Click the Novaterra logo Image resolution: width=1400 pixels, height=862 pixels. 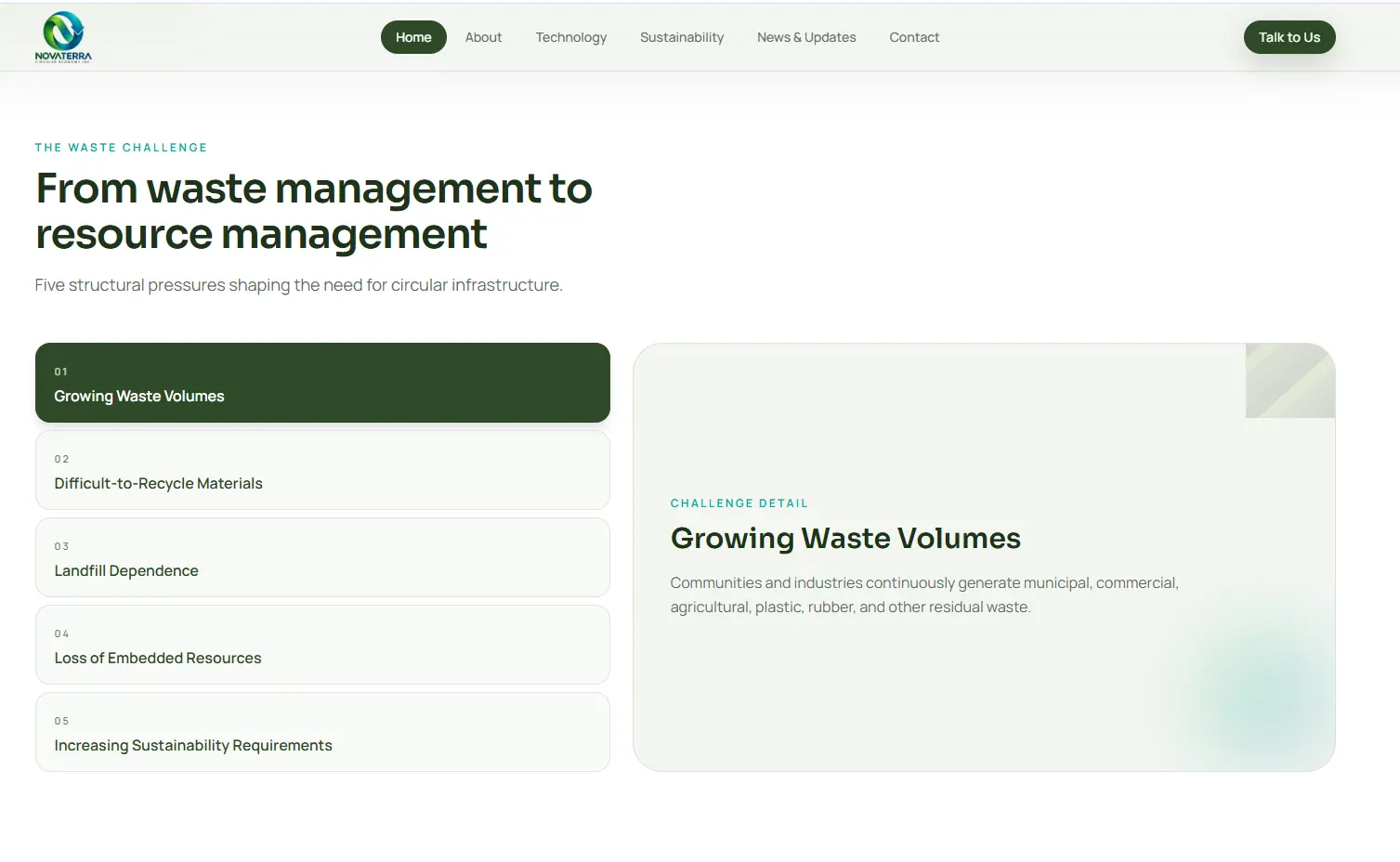point(63,37)
